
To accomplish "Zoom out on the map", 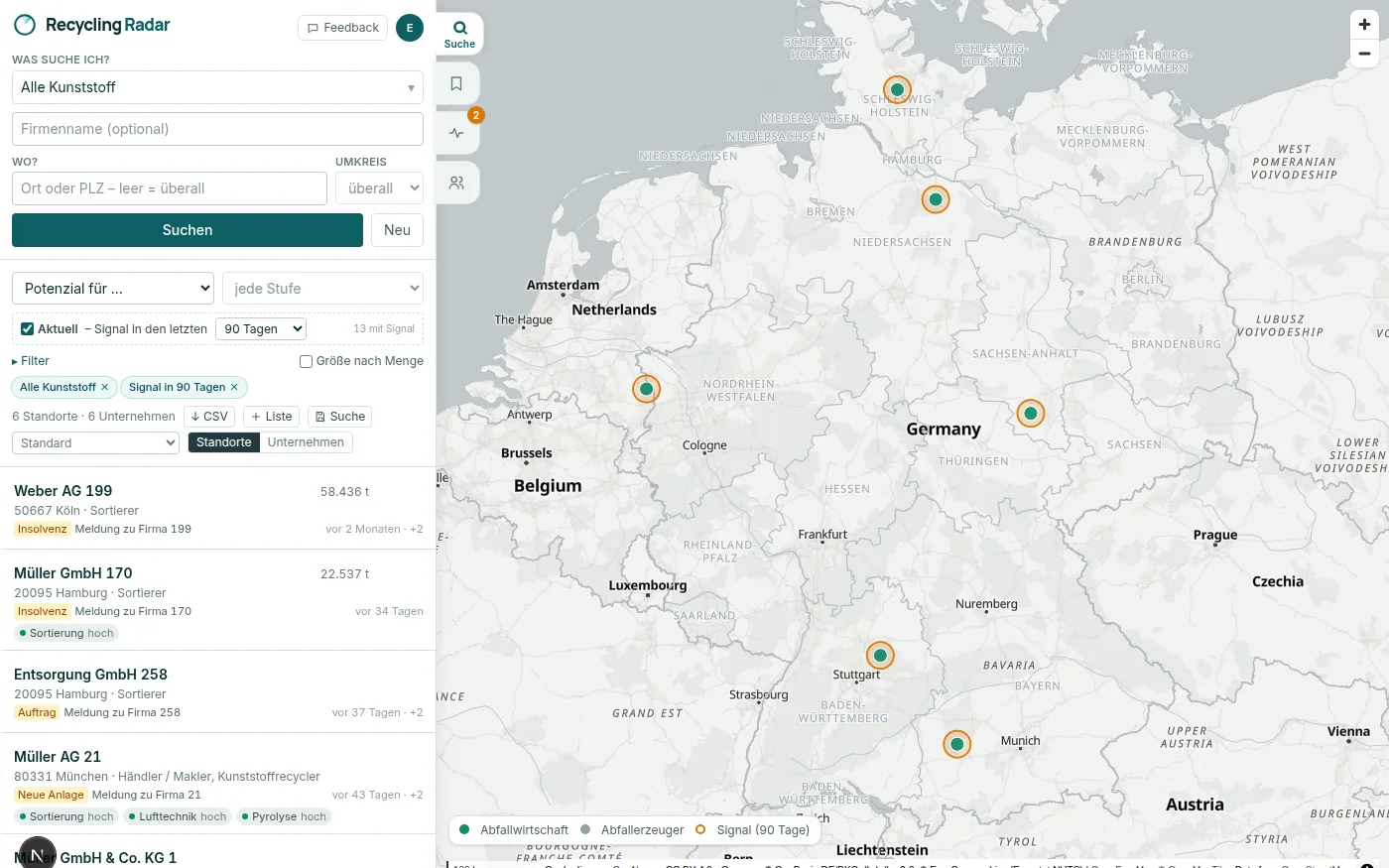I will 1364,54.
